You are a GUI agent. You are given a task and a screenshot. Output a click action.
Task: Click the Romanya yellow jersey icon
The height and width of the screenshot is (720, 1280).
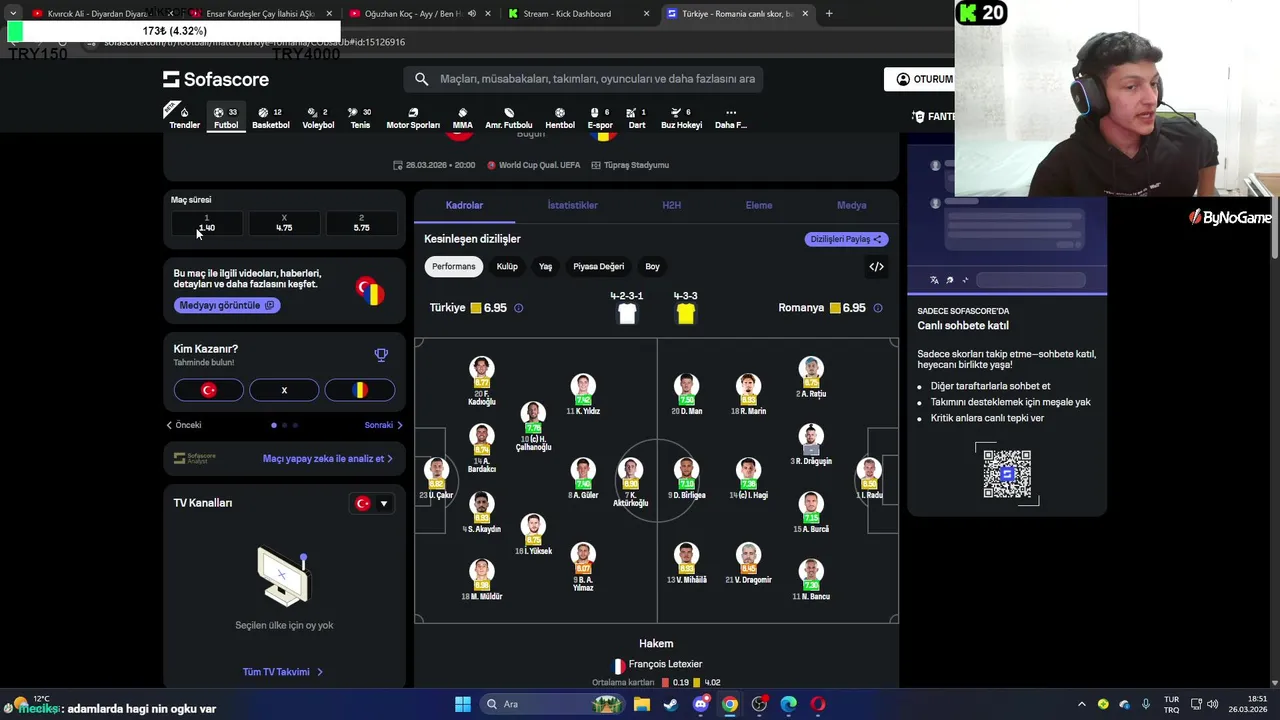pos(685,314)
